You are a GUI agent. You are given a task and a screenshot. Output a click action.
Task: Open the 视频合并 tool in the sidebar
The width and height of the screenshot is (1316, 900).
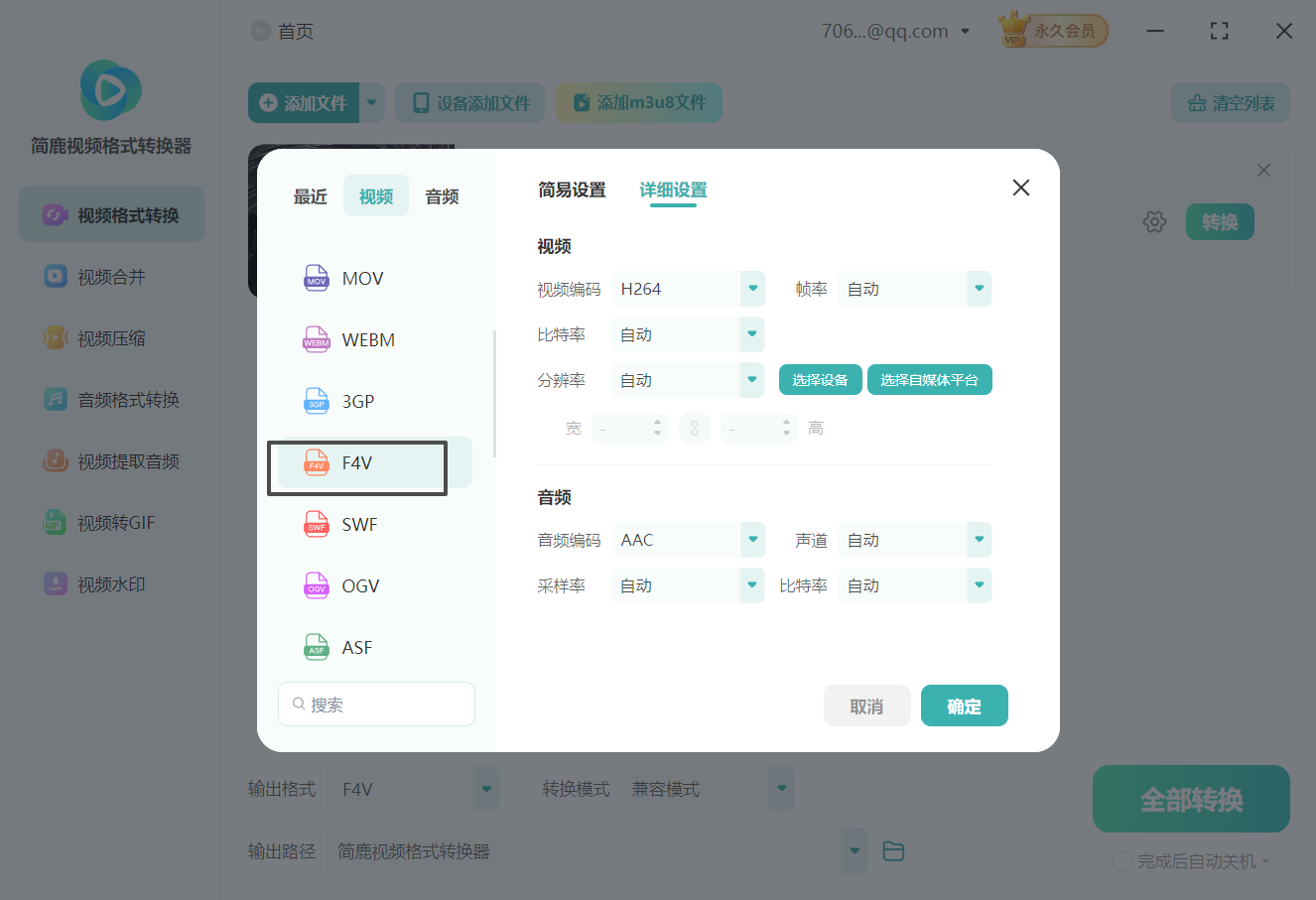point(110,276)
